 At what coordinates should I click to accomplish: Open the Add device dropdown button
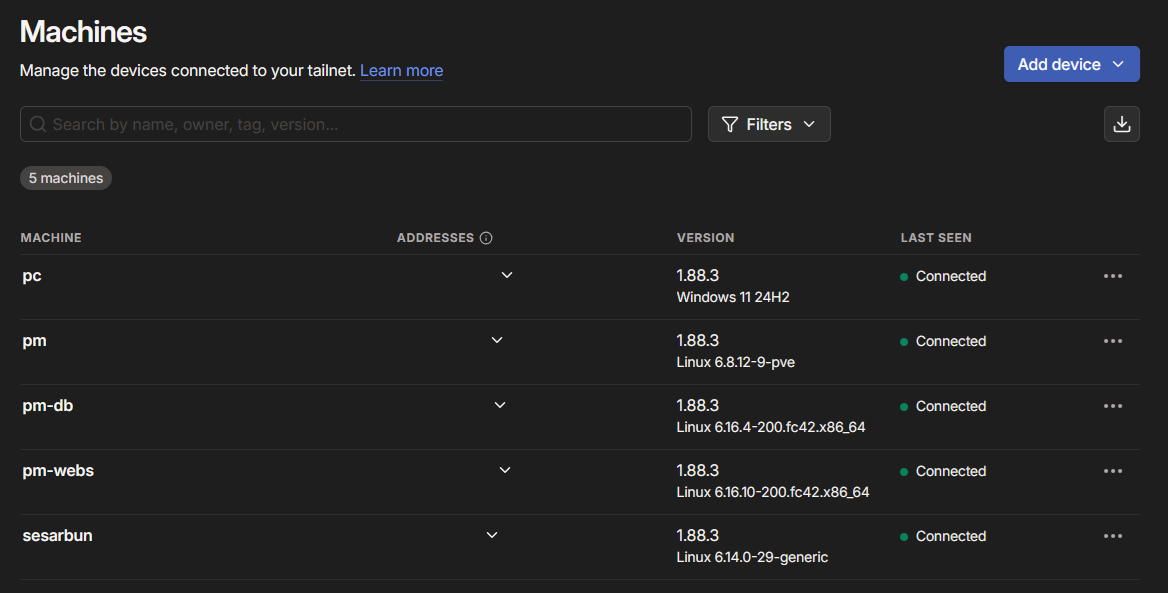[1071, 64]
